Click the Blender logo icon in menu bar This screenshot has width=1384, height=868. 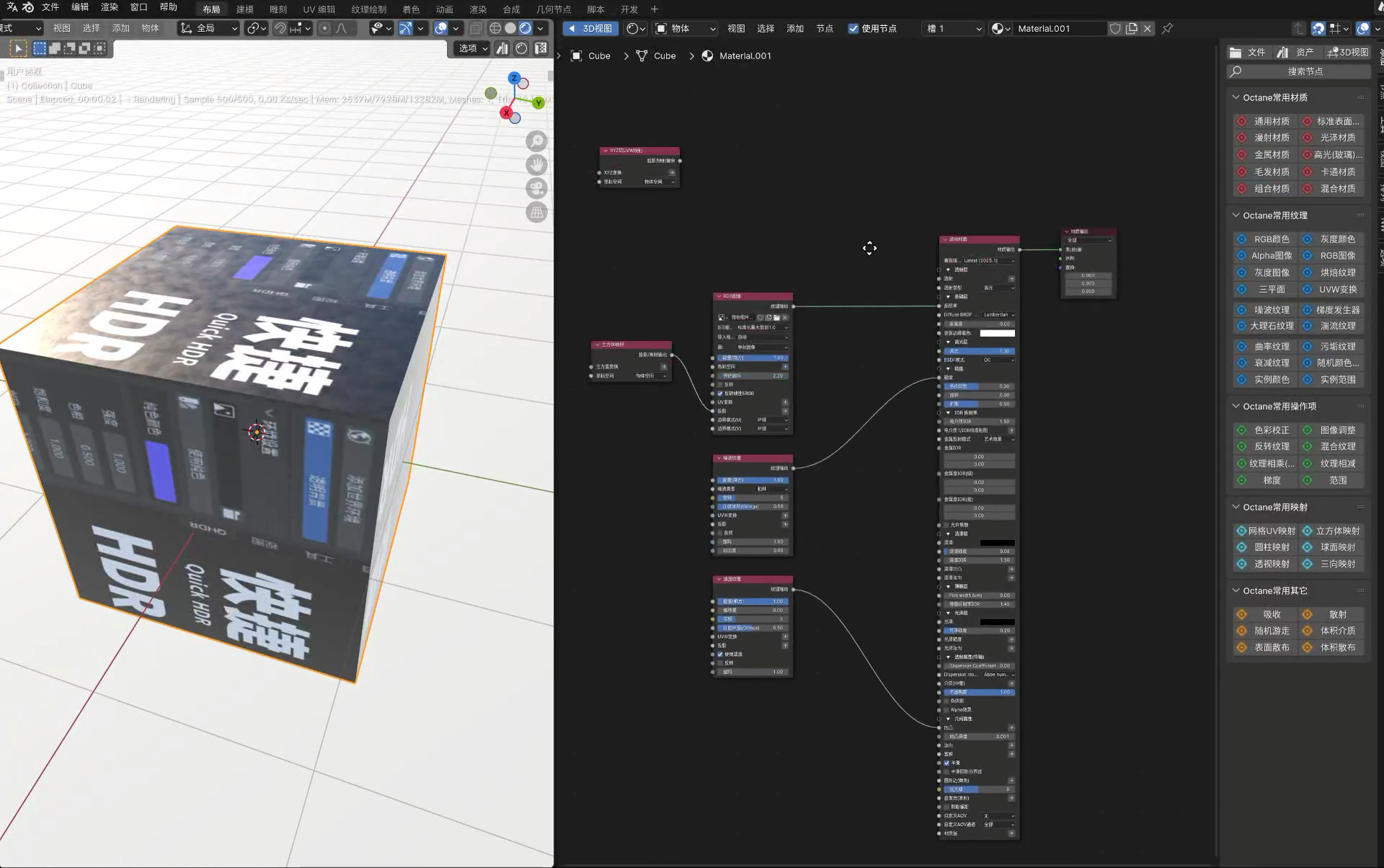coord(27,7)
